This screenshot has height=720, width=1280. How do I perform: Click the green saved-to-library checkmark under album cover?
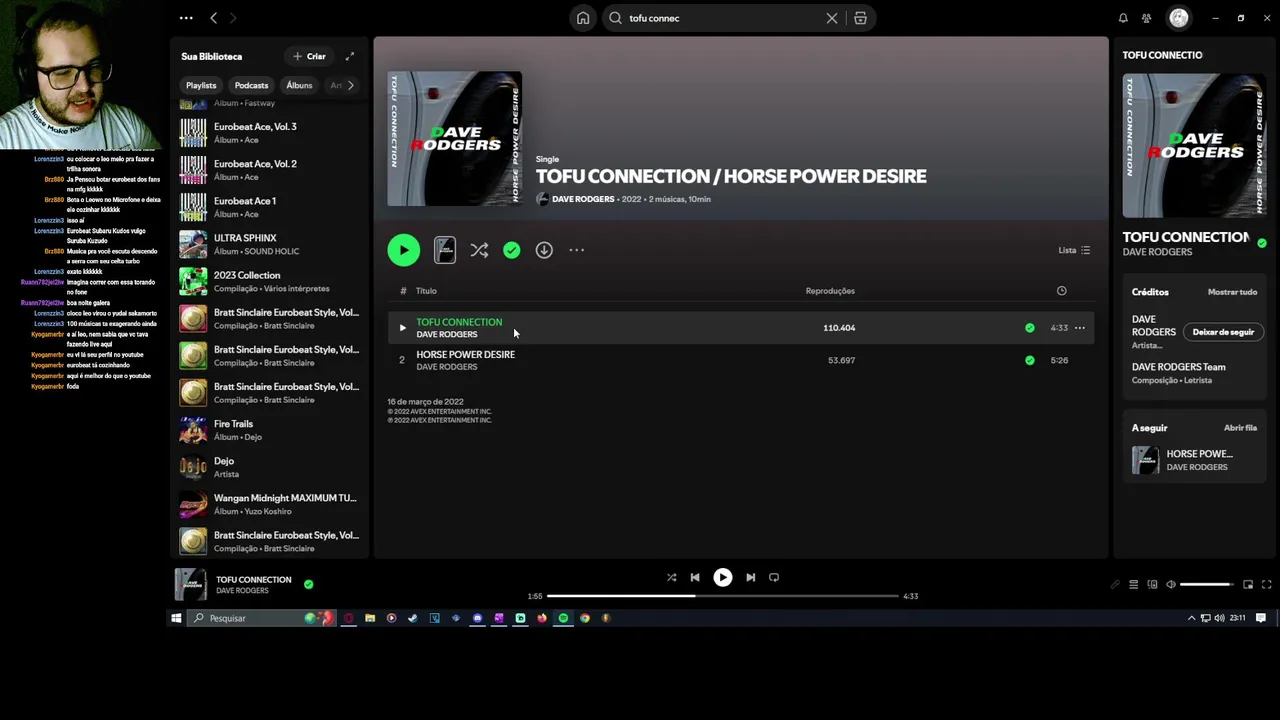512,250
